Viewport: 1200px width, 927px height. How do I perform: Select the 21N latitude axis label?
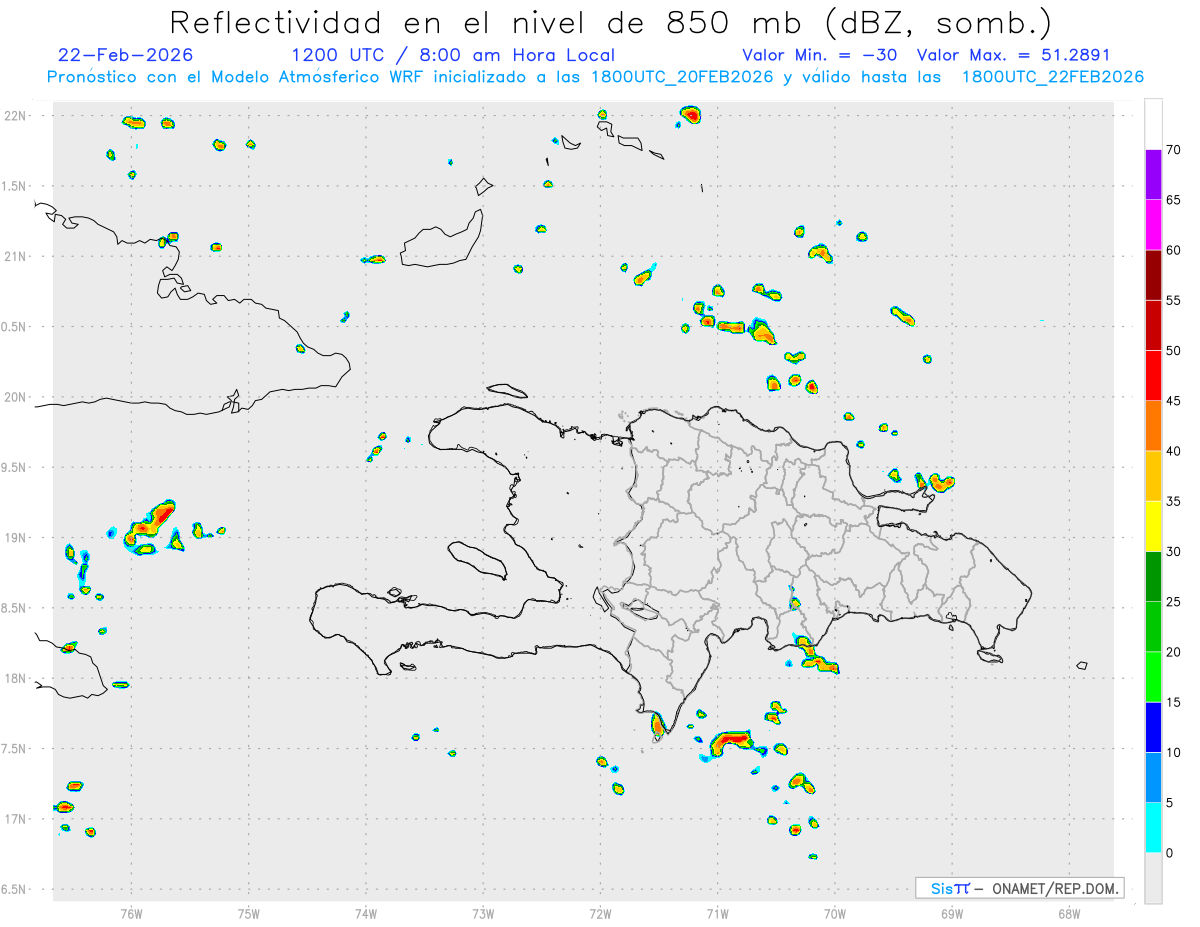pyautogui.click(x=15, y=256)
